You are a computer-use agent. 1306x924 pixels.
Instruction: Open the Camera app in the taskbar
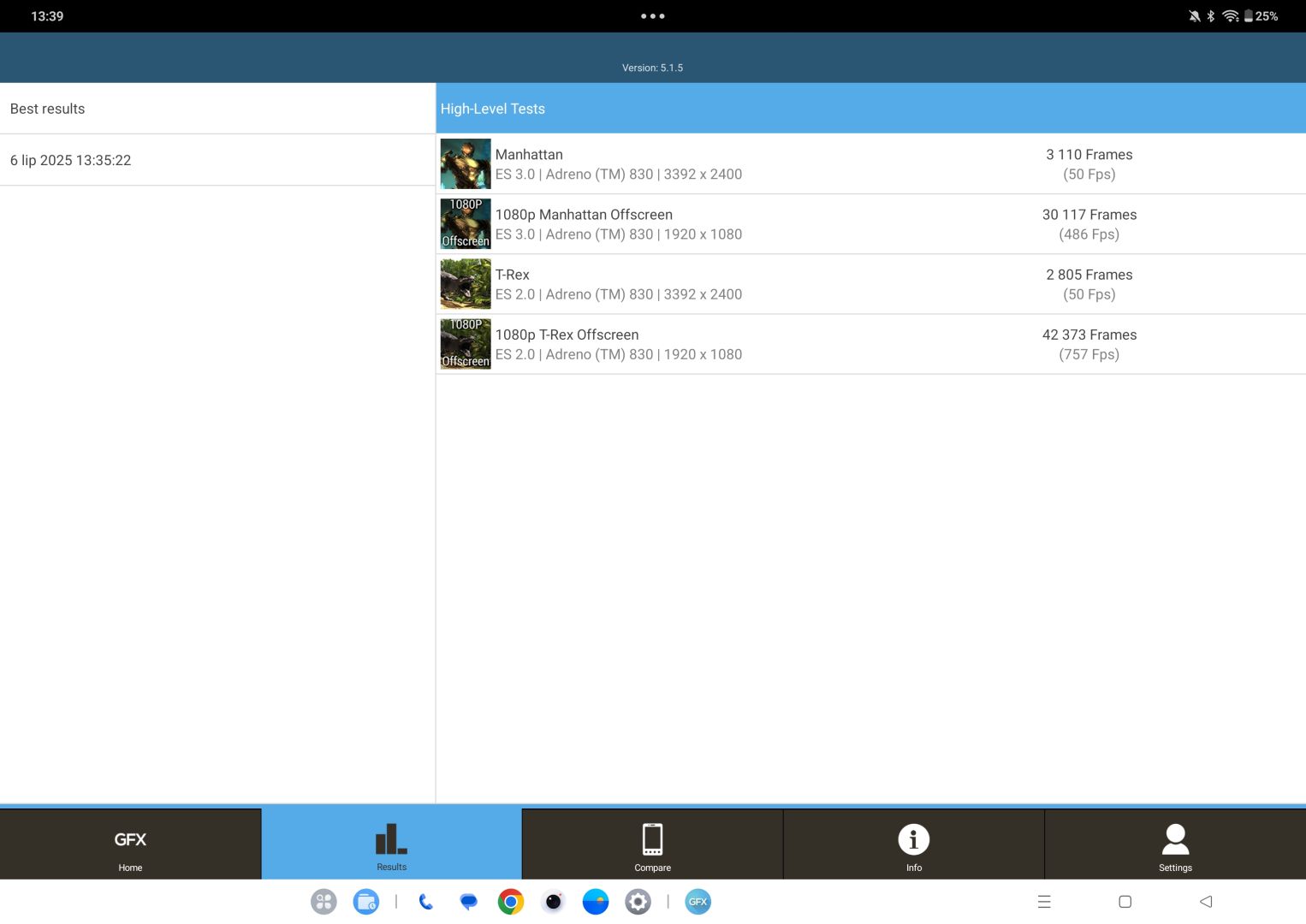(554, 902)
